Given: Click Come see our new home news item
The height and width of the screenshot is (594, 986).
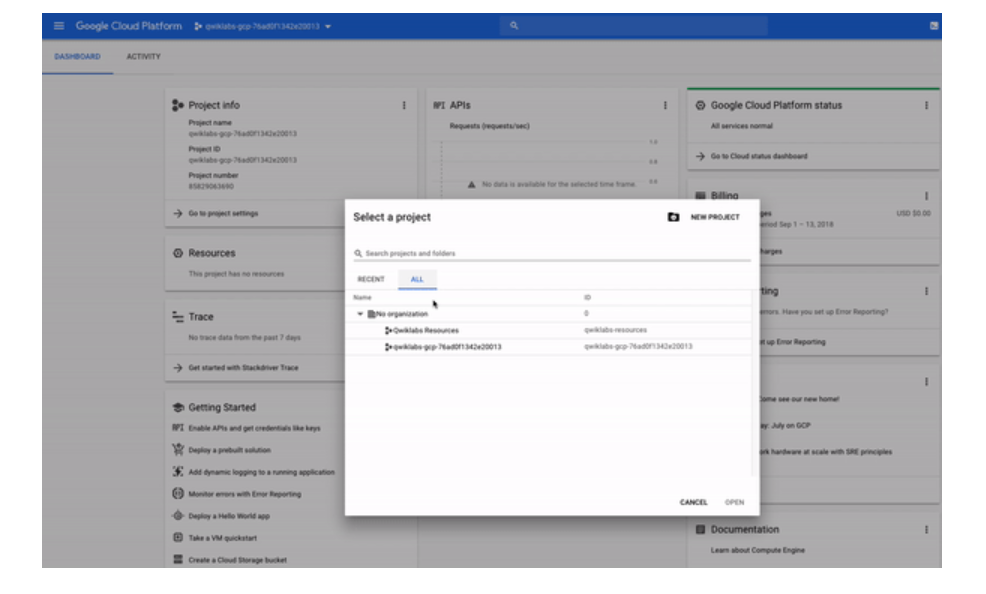Looking at the screenshot, I should pos(799,399).
